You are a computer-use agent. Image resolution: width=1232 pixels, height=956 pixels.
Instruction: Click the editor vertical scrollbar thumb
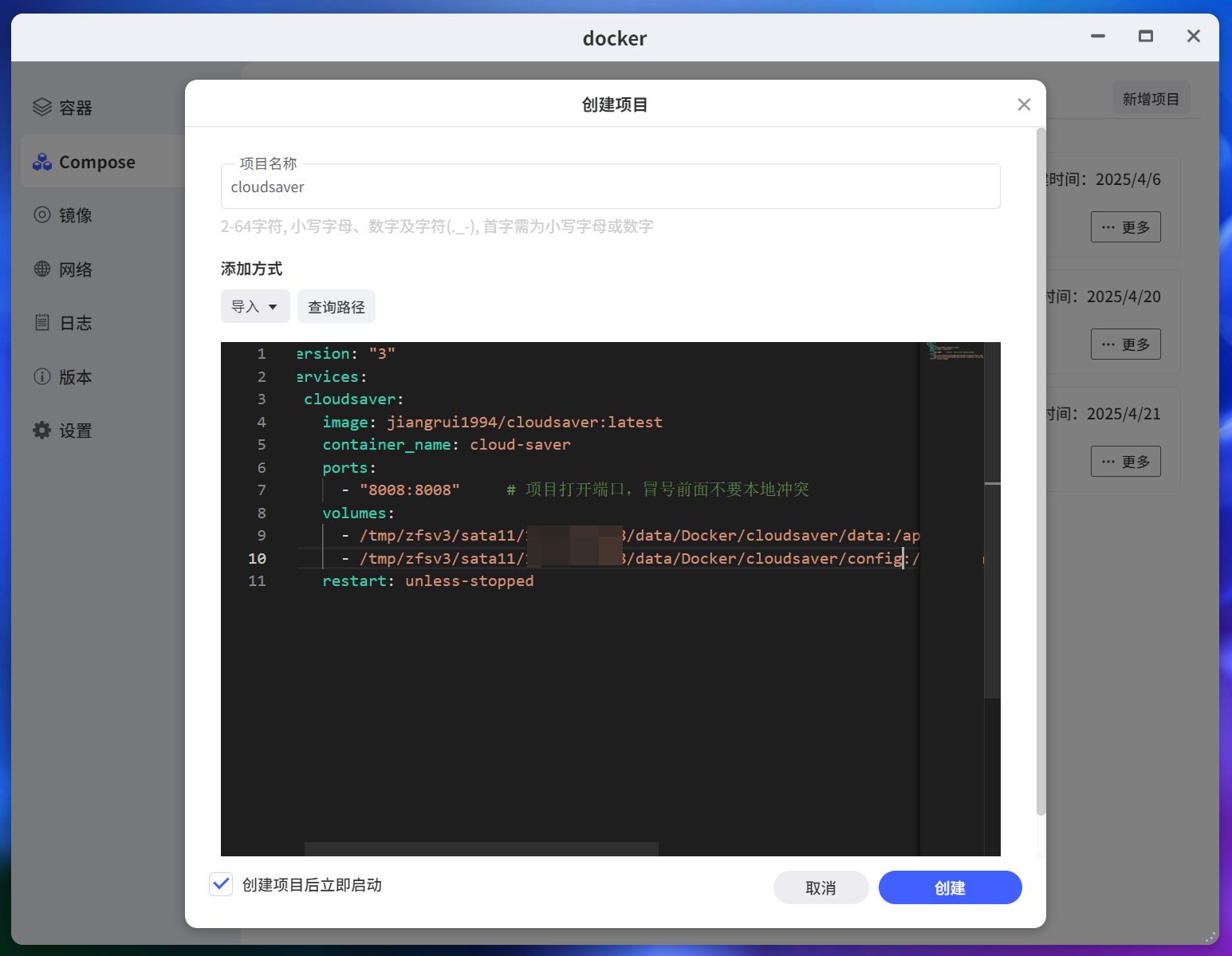tap(992, 520)
